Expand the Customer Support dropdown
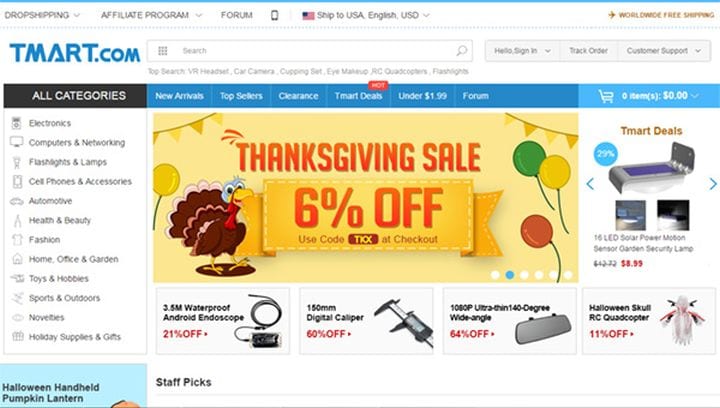Image resolution: width=720 pixels, height=408 pixels. click(x=664, y=50)
